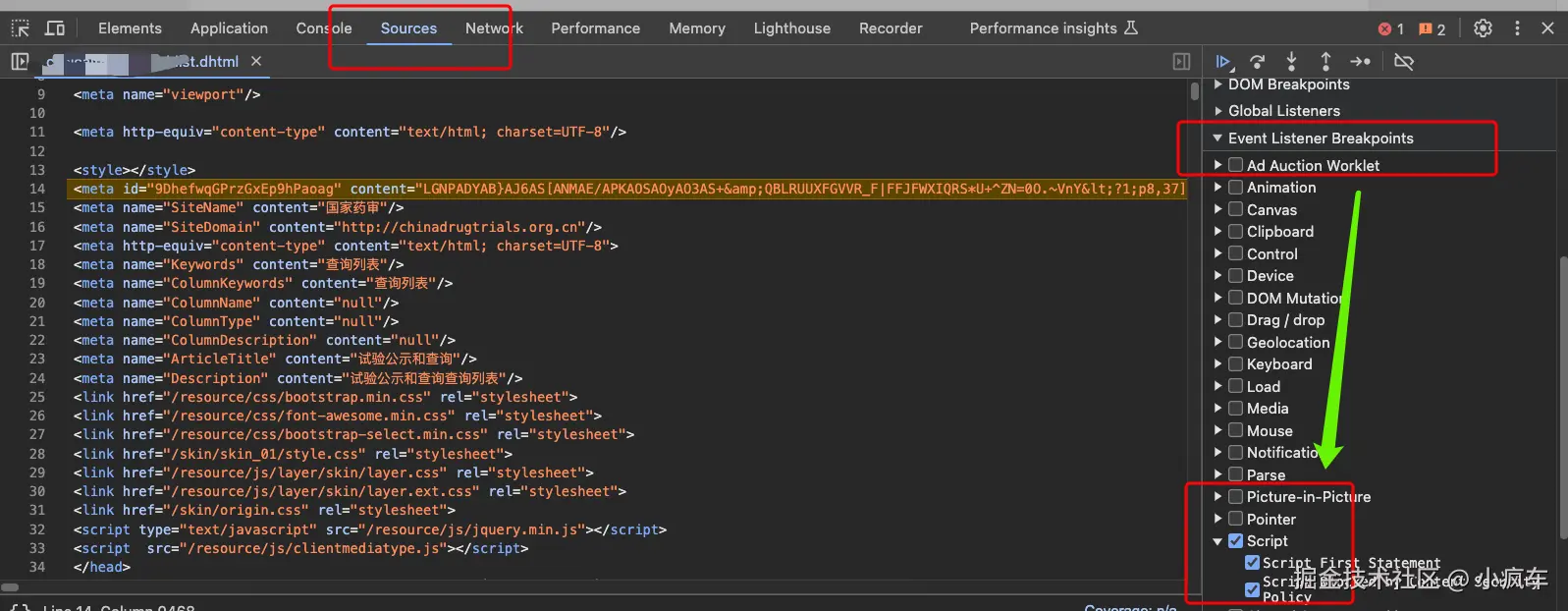Check the Canvas event breakpoint

(1236, 209)
